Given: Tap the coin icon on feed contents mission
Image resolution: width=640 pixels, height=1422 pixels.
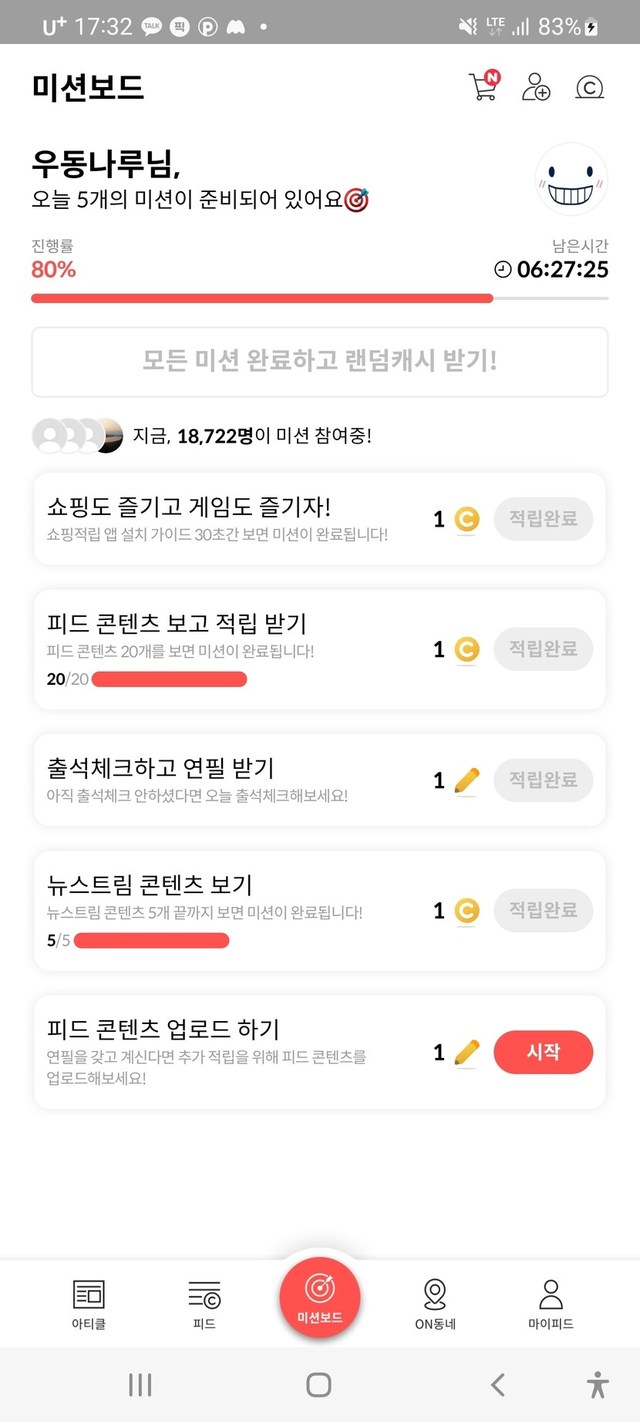Looking at the screenshot, I should coord(466,651).
